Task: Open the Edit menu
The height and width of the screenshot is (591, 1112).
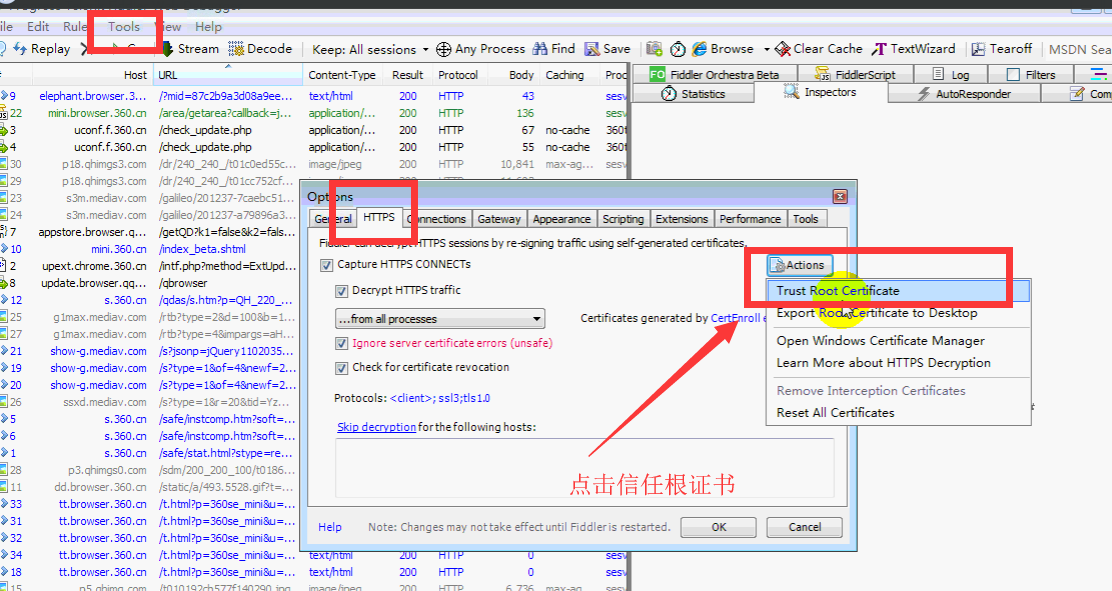Action: (38, 27)
